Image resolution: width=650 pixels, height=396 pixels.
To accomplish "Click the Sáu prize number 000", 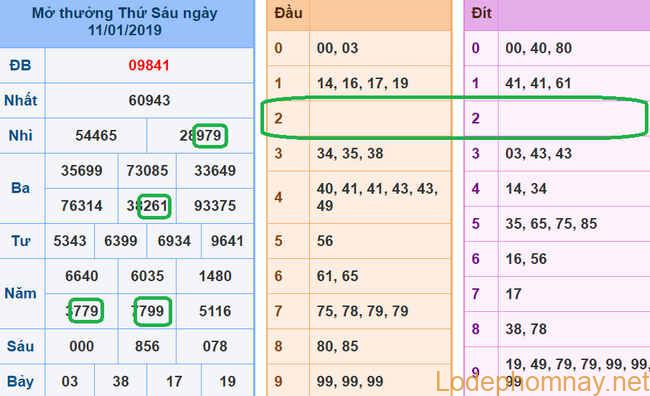I will point(82,346).
